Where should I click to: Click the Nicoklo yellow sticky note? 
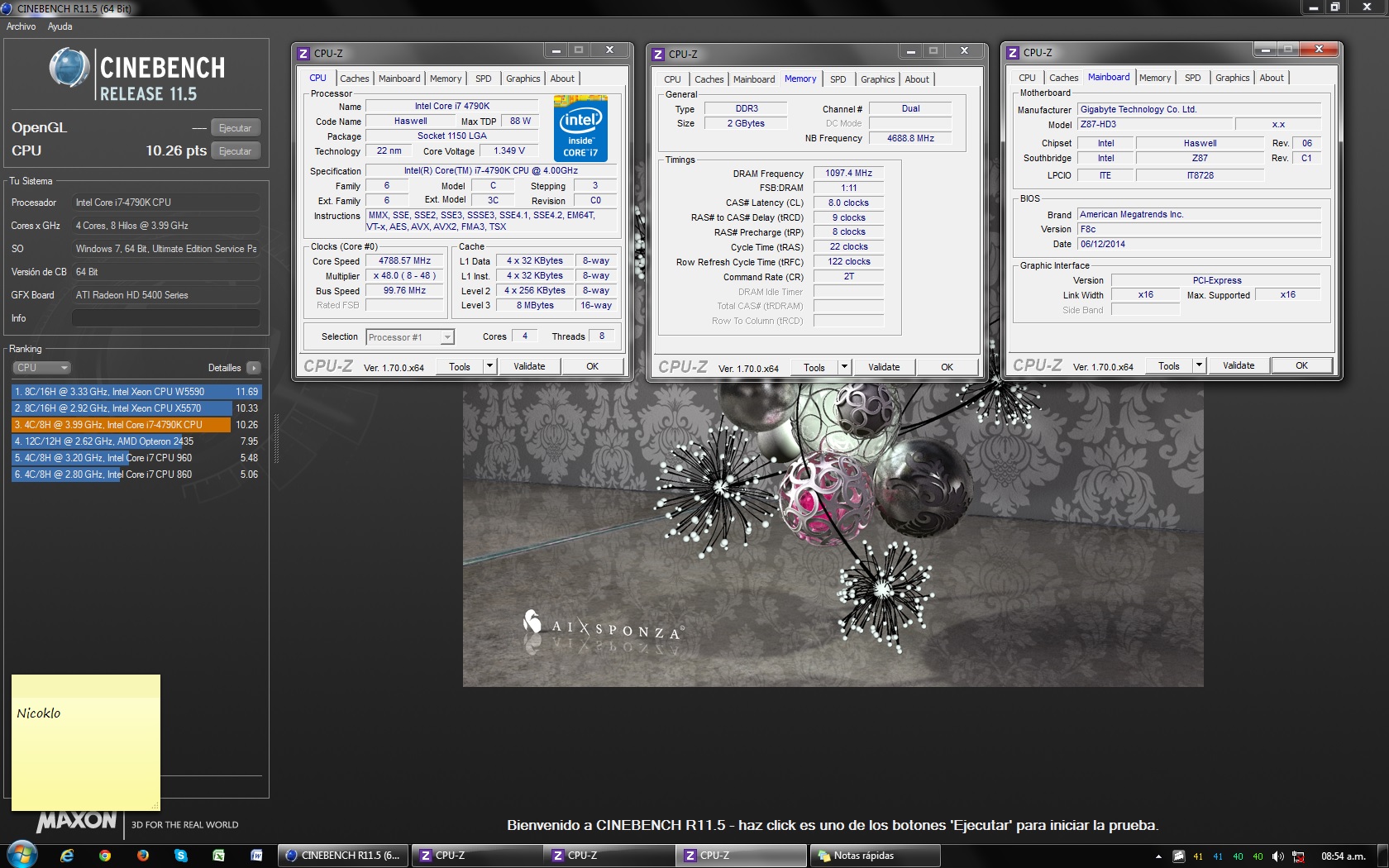[x=86, y=742]
